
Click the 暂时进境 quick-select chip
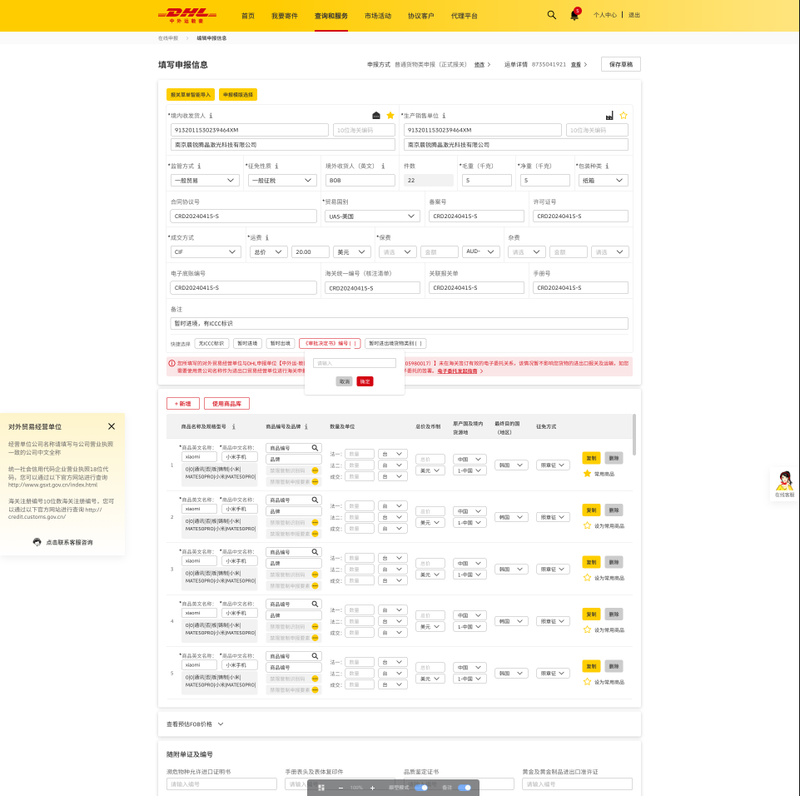[x=247, y=343]
